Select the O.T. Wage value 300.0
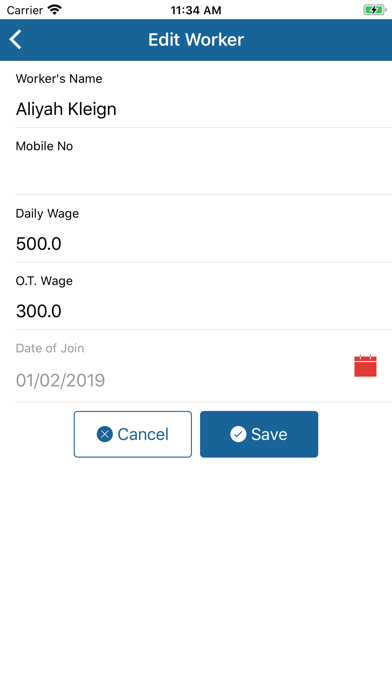 (x=39, y=312)
